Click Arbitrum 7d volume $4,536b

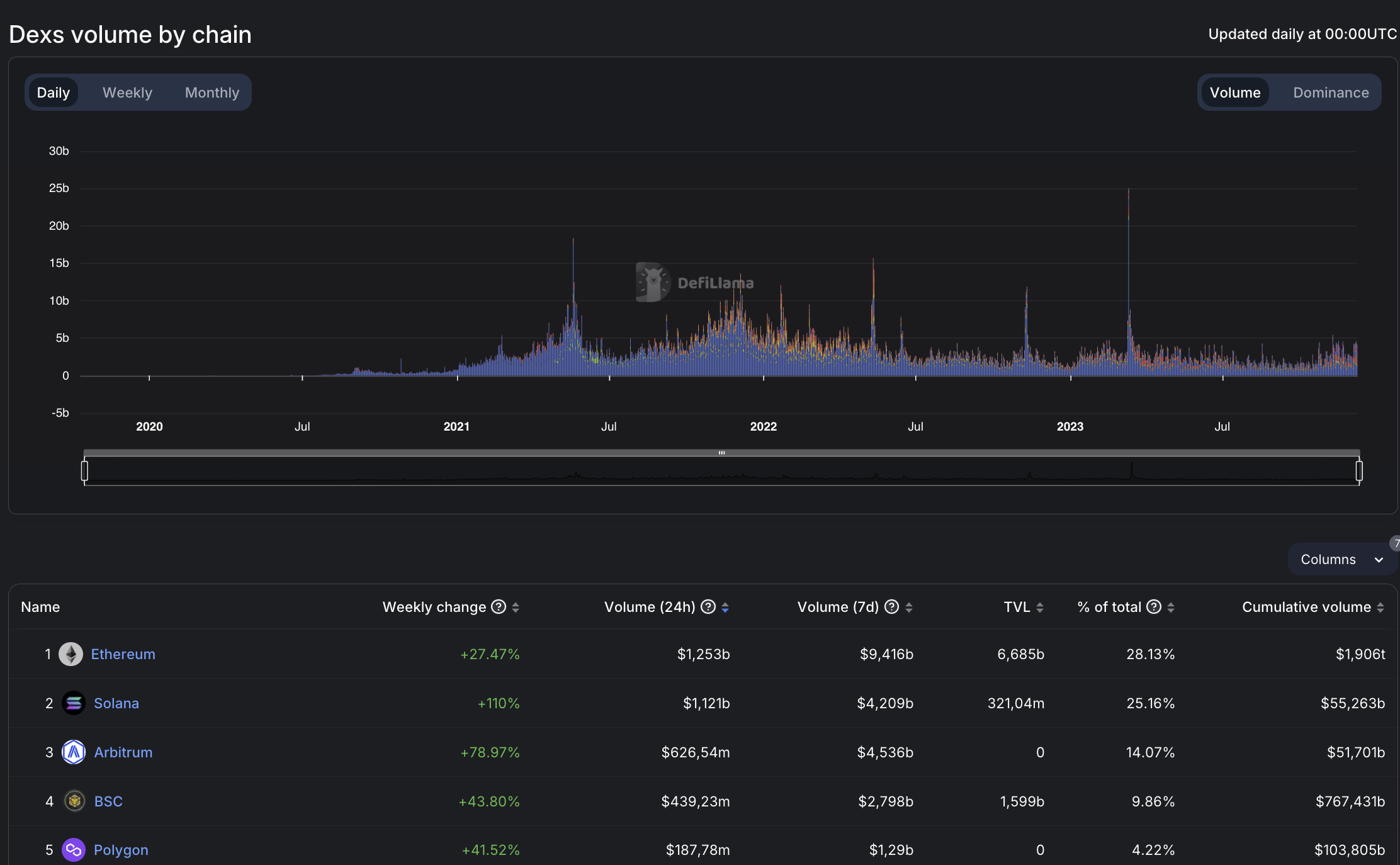coord(885,752)
